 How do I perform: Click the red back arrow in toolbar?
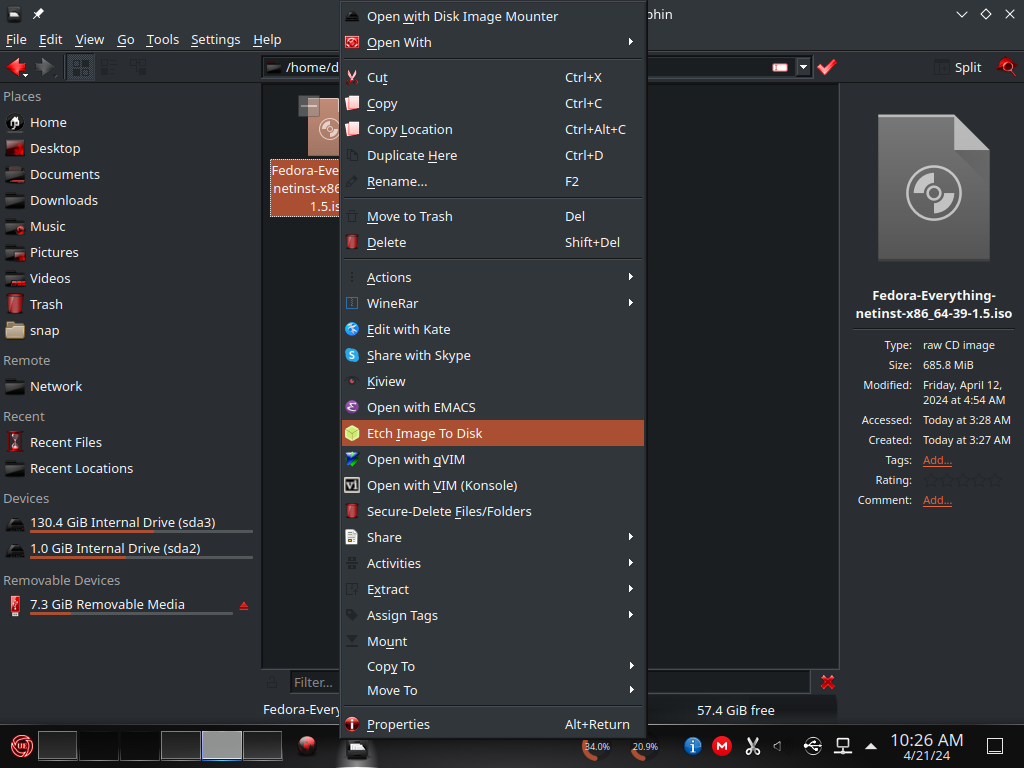(16, 67)
